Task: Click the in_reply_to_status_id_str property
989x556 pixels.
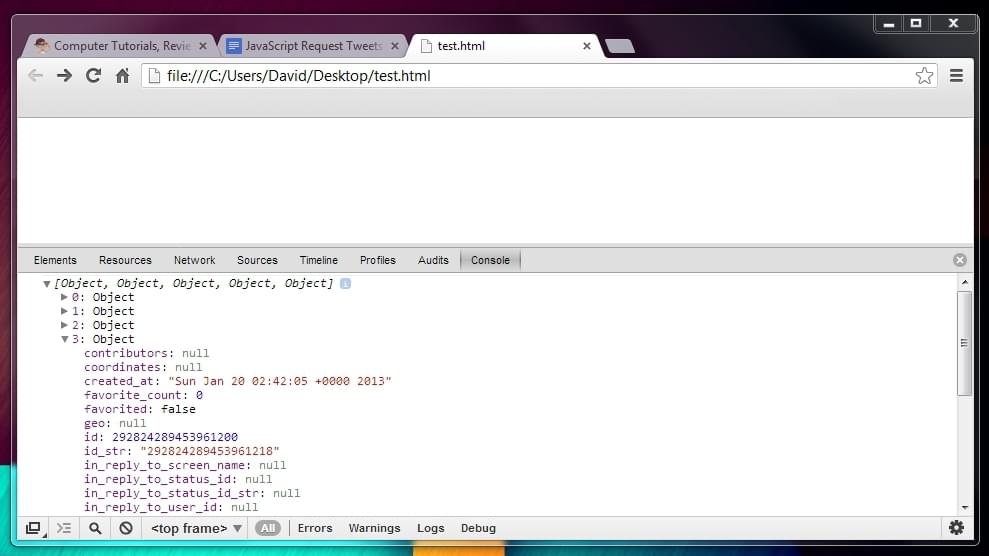Action: (192, 493)
